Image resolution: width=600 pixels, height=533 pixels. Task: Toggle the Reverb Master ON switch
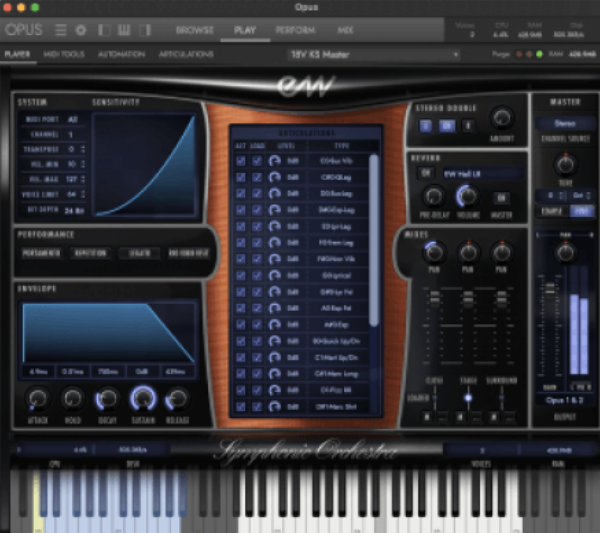coord(501,198)
